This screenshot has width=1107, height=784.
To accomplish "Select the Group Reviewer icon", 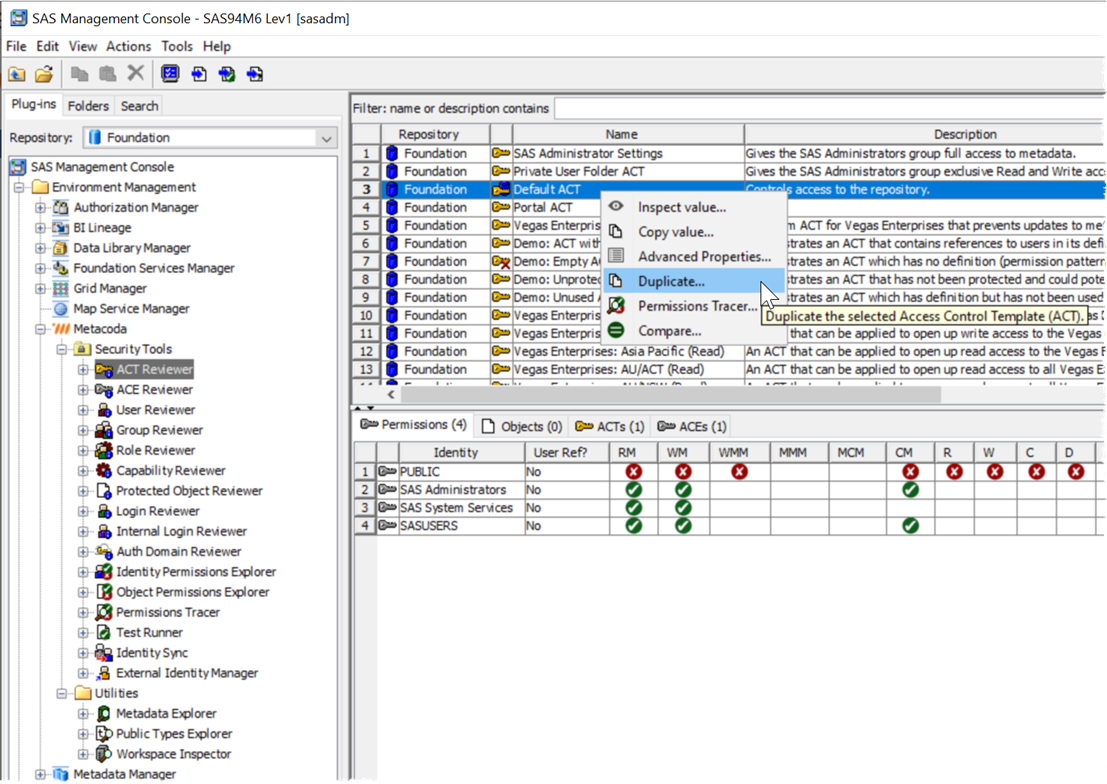I will click(x=104, y=430).
